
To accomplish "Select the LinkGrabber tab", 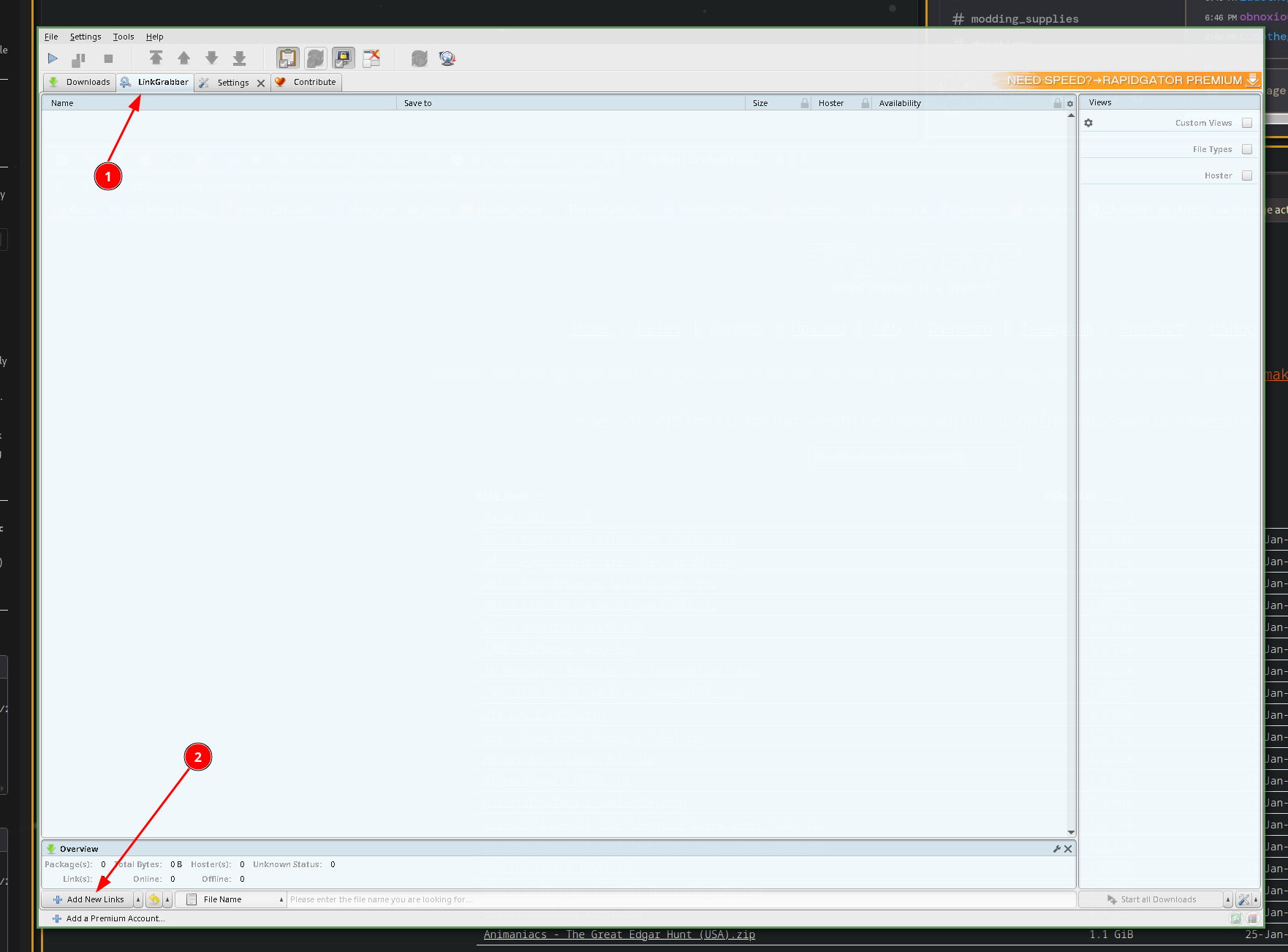I will (x=154, y=82).
